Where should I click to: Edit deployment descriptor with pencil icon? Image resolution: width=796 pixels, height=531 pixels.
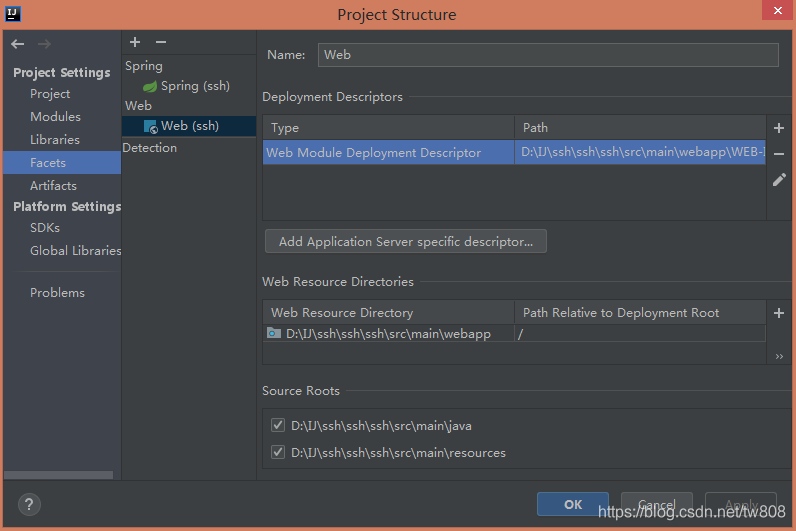tap(779, 180)
